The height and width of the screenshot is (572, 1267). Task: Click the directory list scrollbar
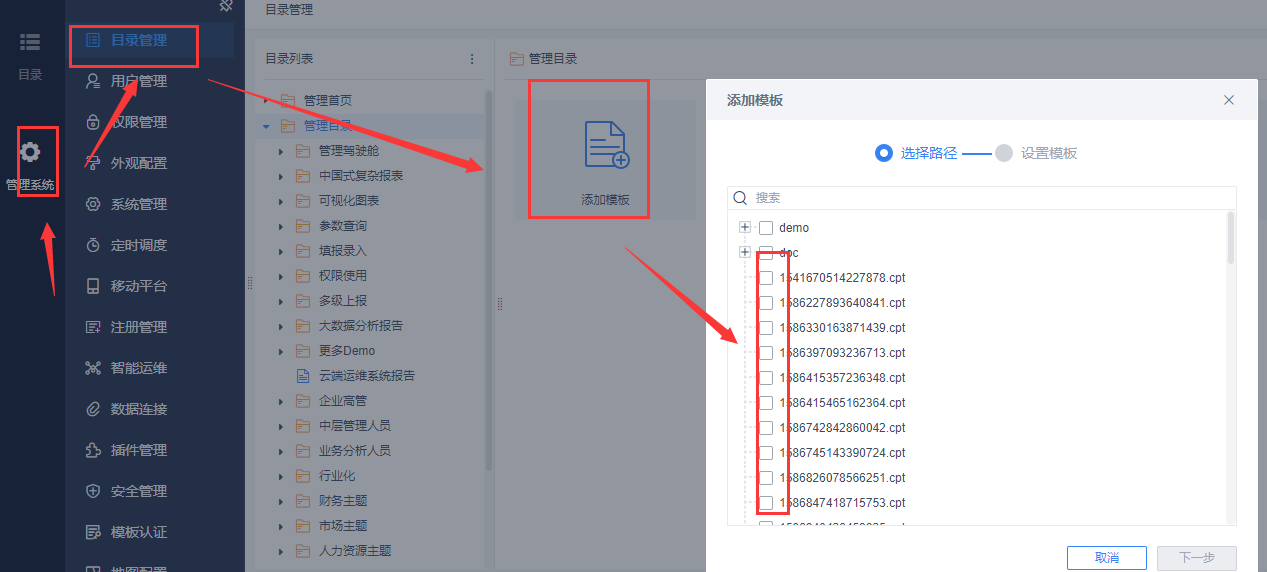pos(488,280)
